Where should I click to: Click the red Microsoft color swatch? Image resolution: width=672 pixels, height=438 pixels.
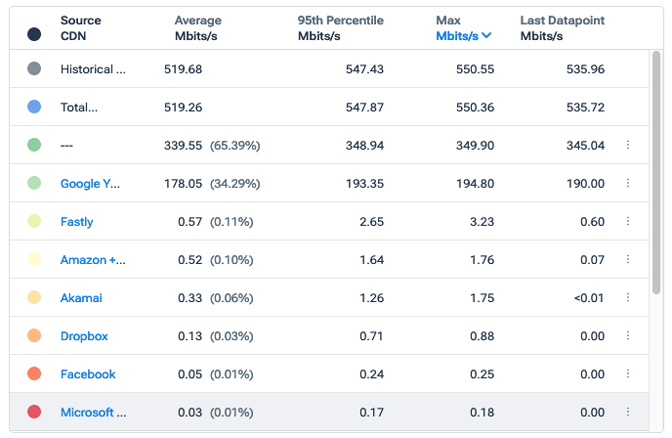point(34,412)
